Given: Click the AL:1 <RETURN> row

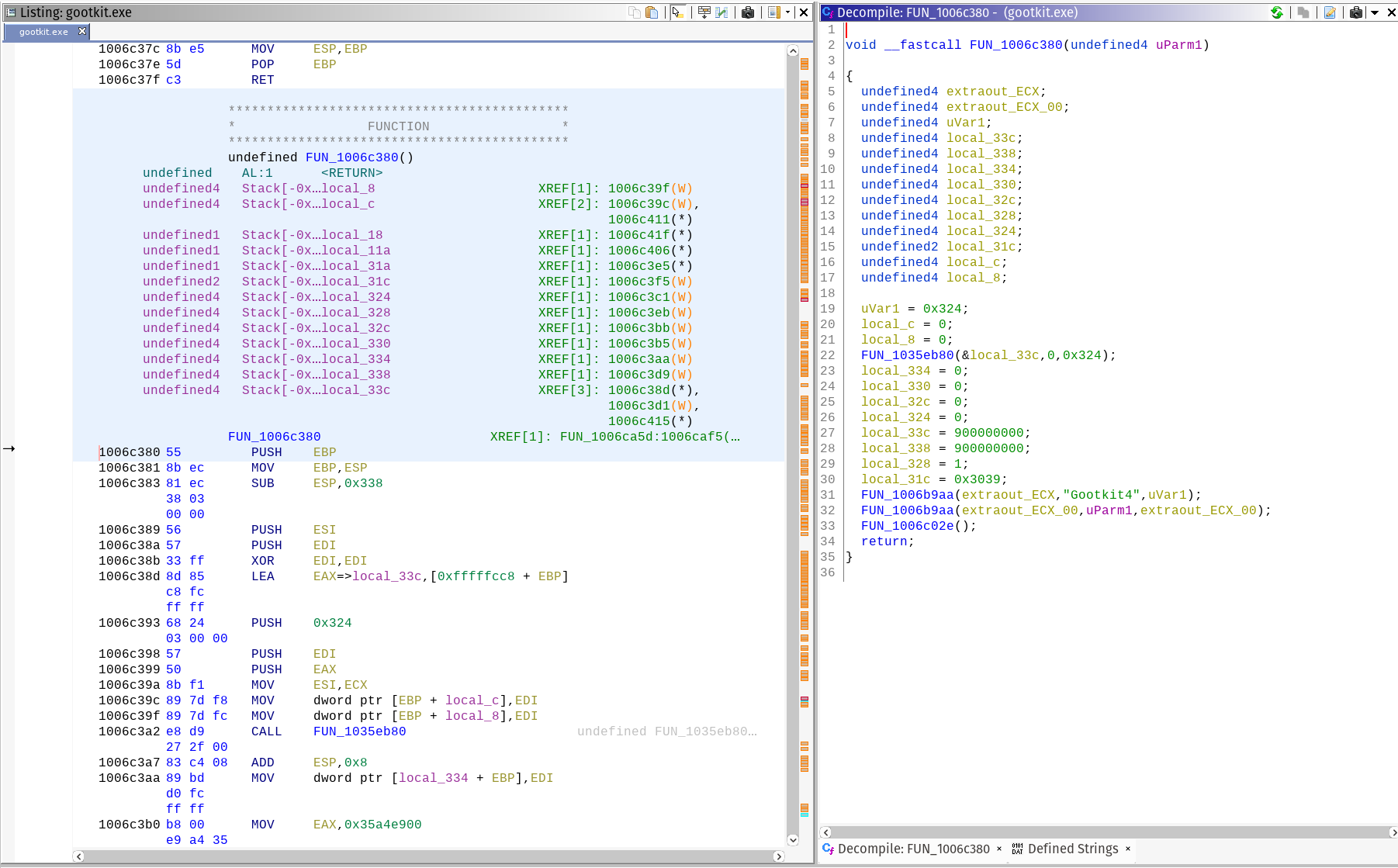Looking at the screenshot, I should click(263, 173).
